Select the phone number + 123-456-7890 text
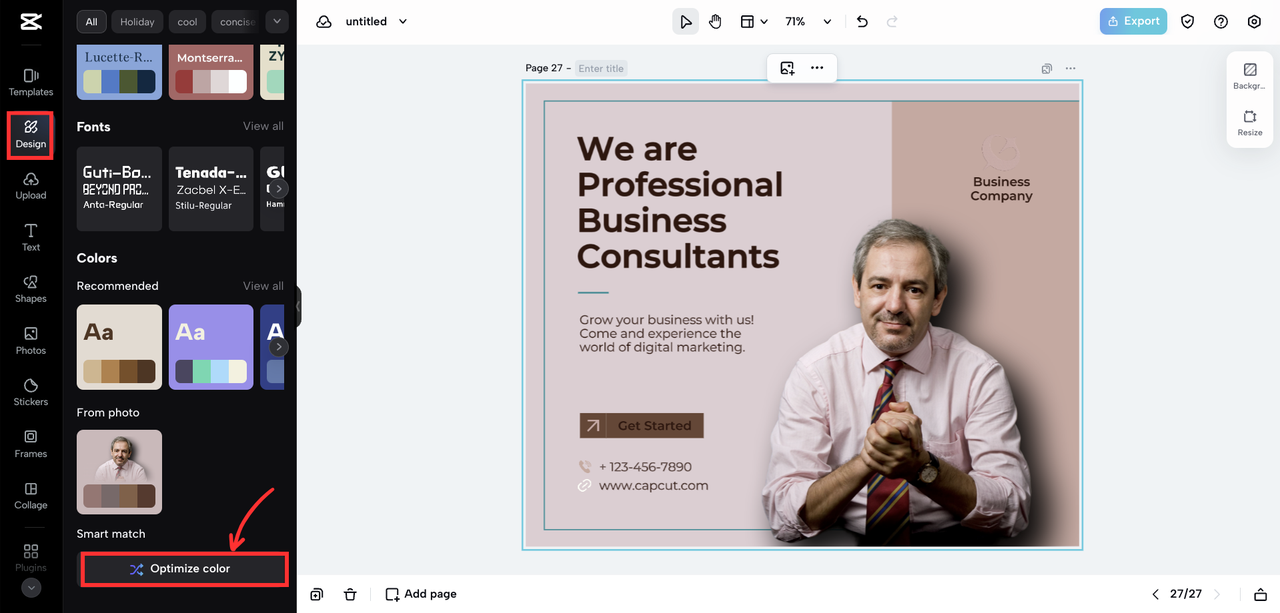 pyautogui.click(x=645, y=467)
